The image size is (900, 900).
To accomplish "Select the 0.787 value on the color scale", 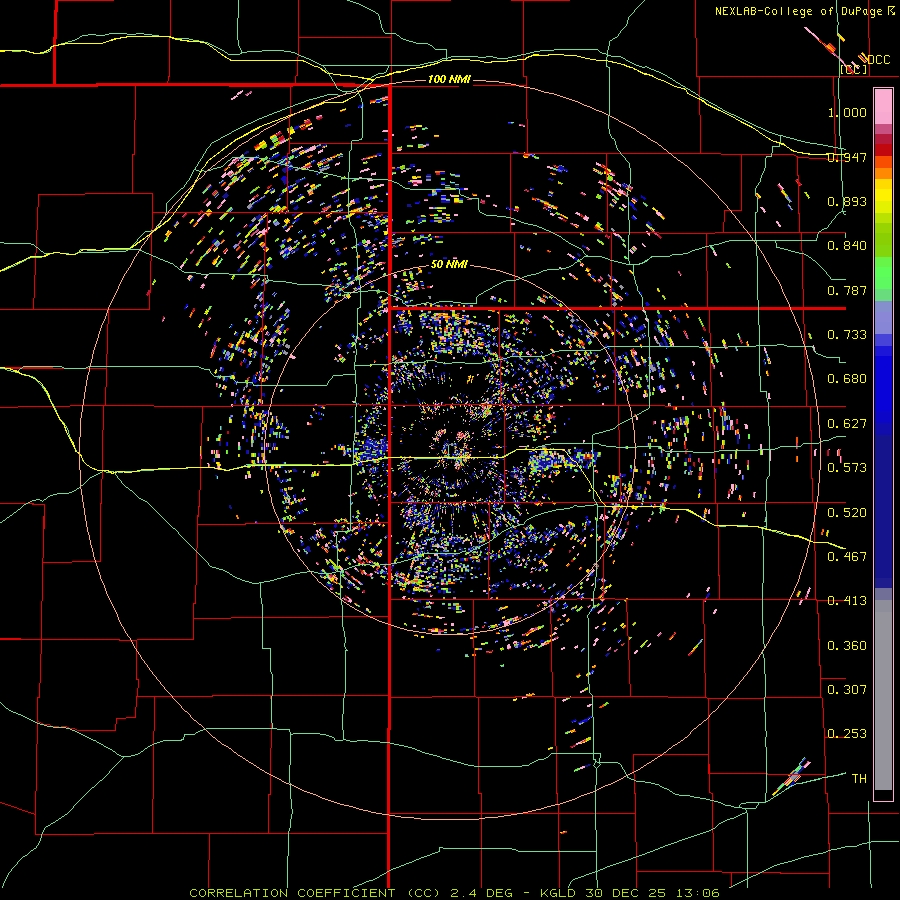I will coord(847,290).
